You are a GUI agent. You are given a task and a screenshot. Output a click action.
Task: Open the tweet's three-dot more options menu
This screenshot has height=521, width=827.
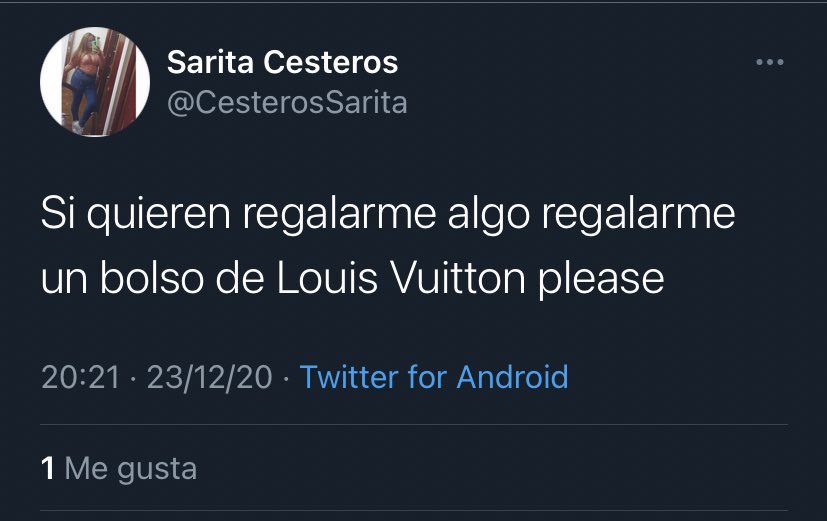click(x=769, y=63)
